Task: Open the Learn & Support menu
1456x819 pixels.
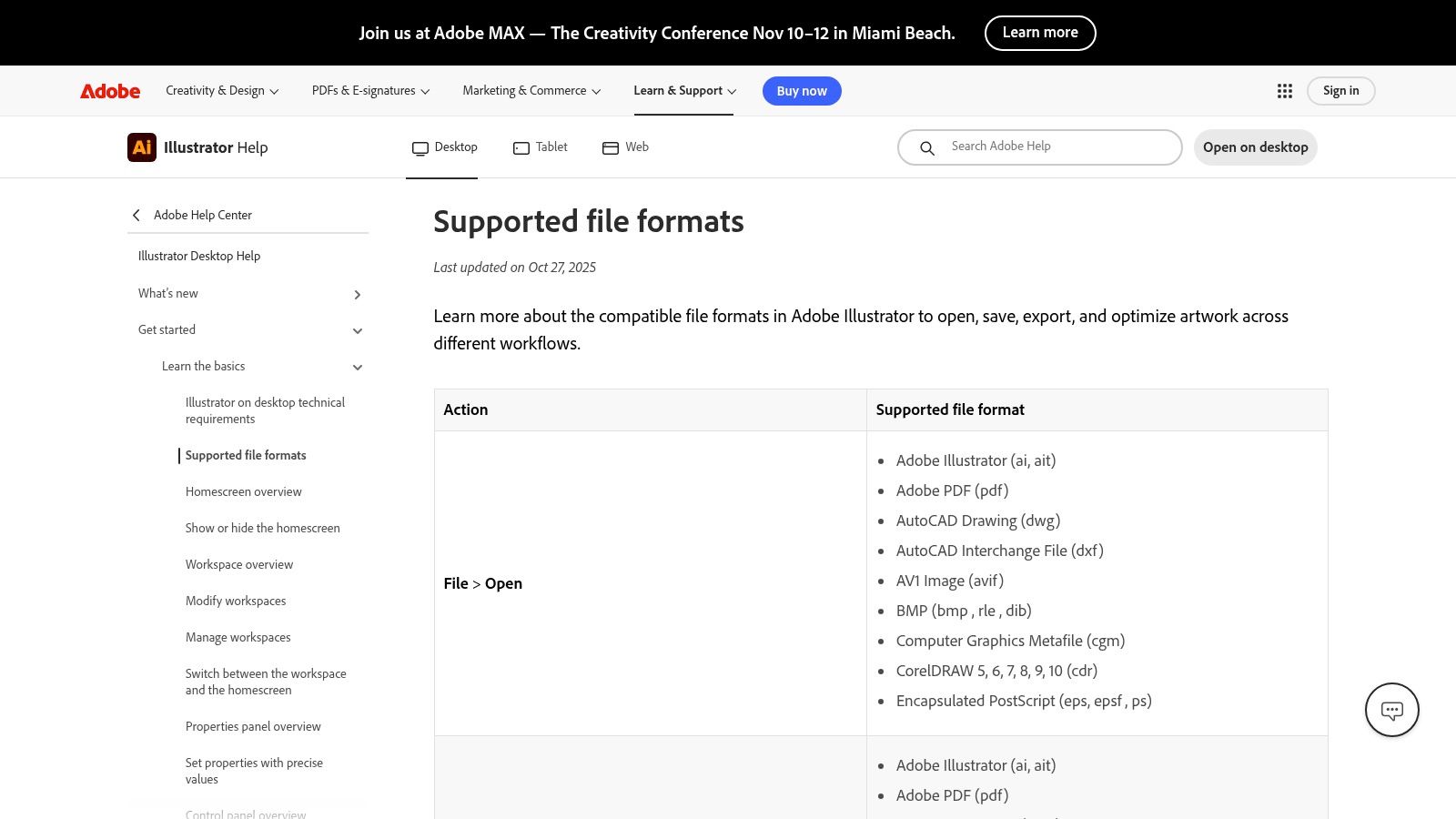Action: pyautogui.click(x=684, y=91)
